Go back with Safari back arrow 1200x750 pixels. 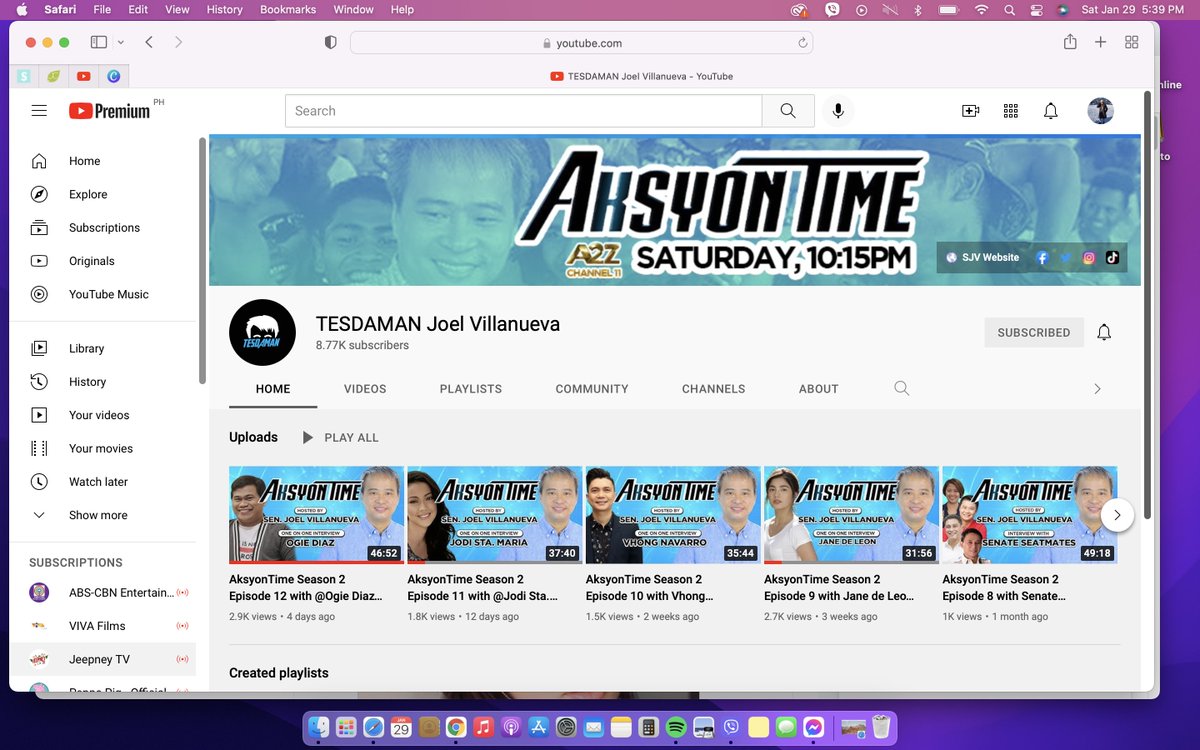[x=149, y=42]
